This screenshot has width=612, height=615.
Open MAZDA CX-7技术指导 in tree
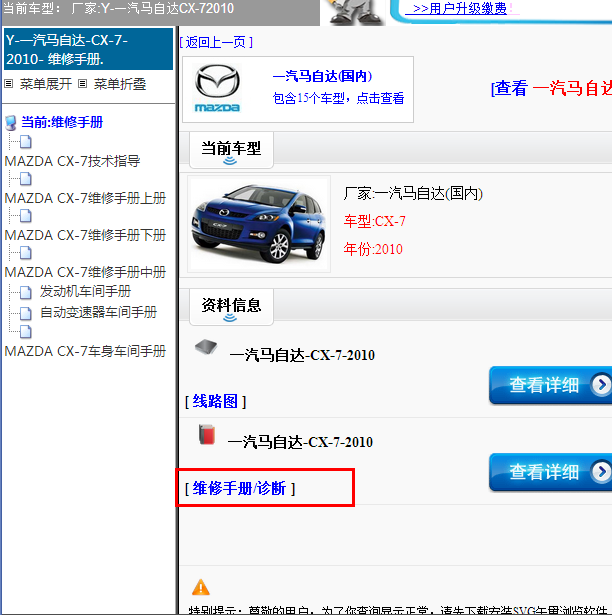tap(73, 161)
